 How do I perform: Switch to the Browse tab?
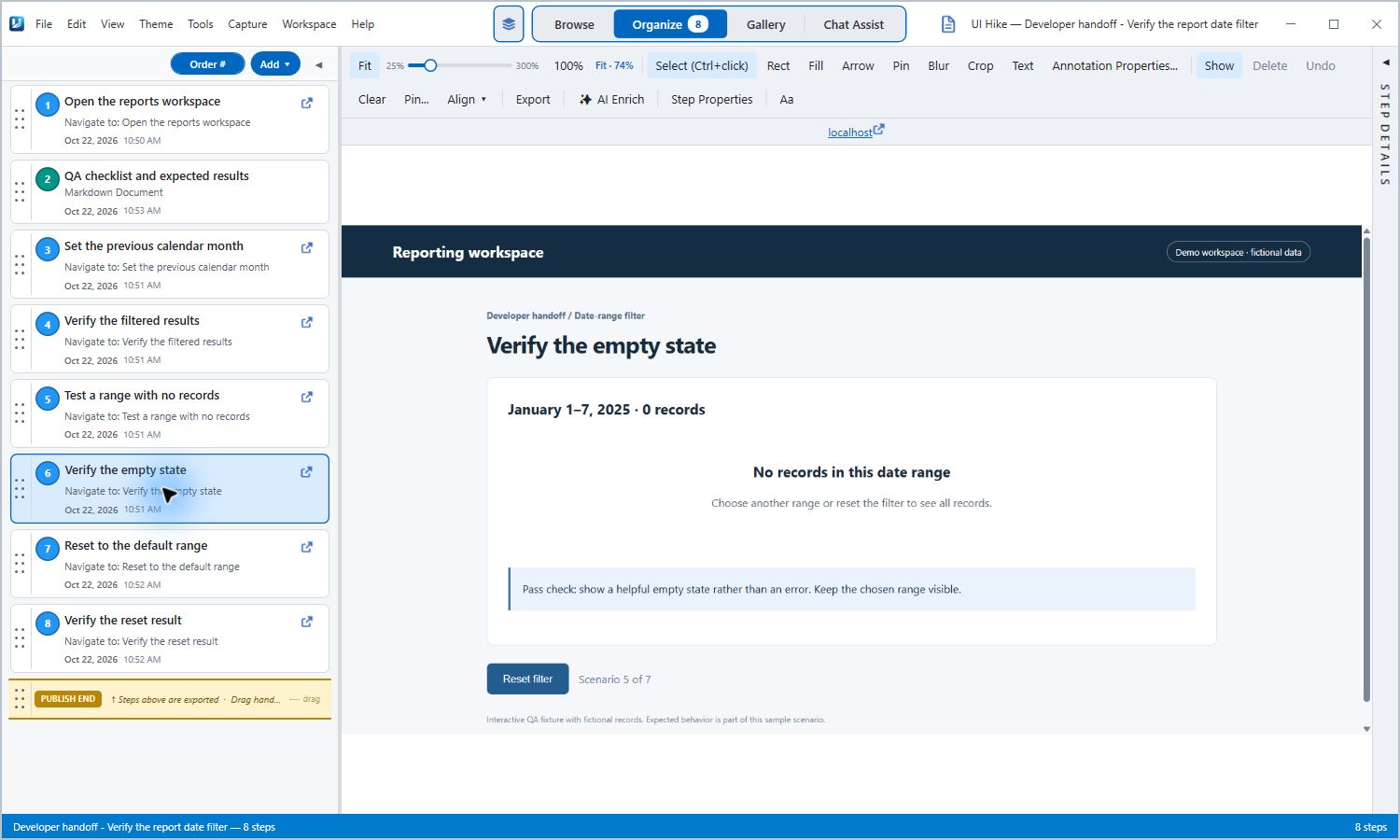coord(574,24)
